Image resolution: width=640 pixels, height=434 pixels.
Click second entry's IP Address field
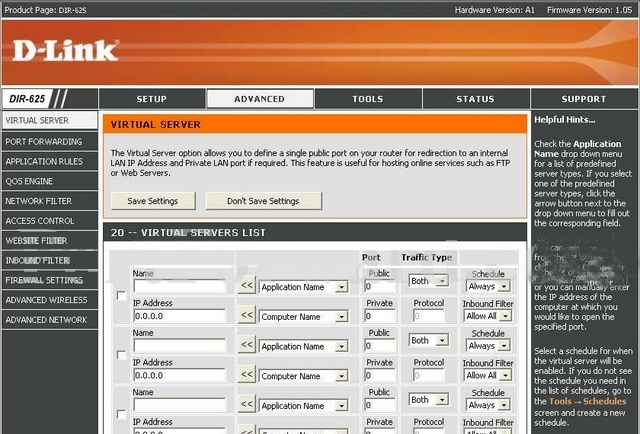(x=179, y=375)
